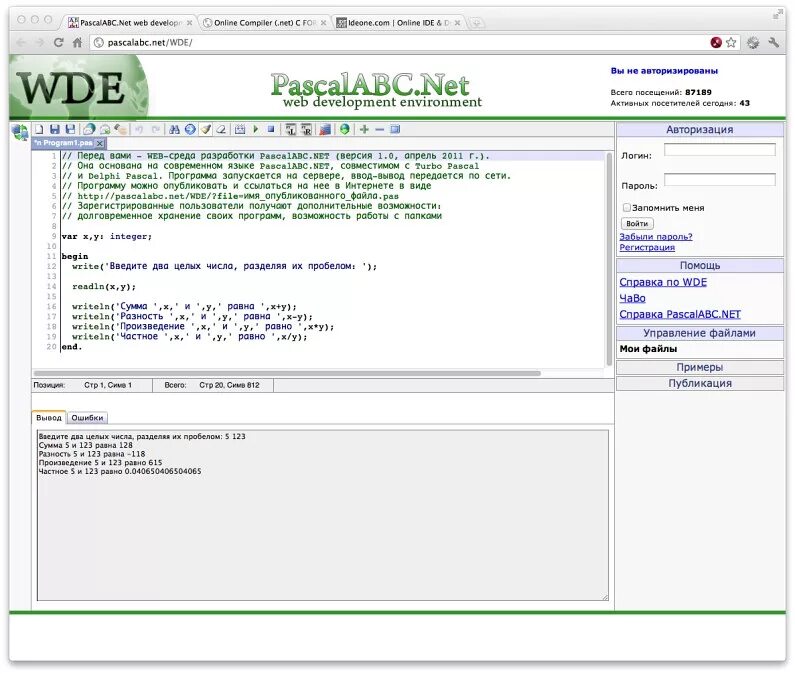Click the green globe icon in toolbar
The image size is (795, 674).
[345, 129]
